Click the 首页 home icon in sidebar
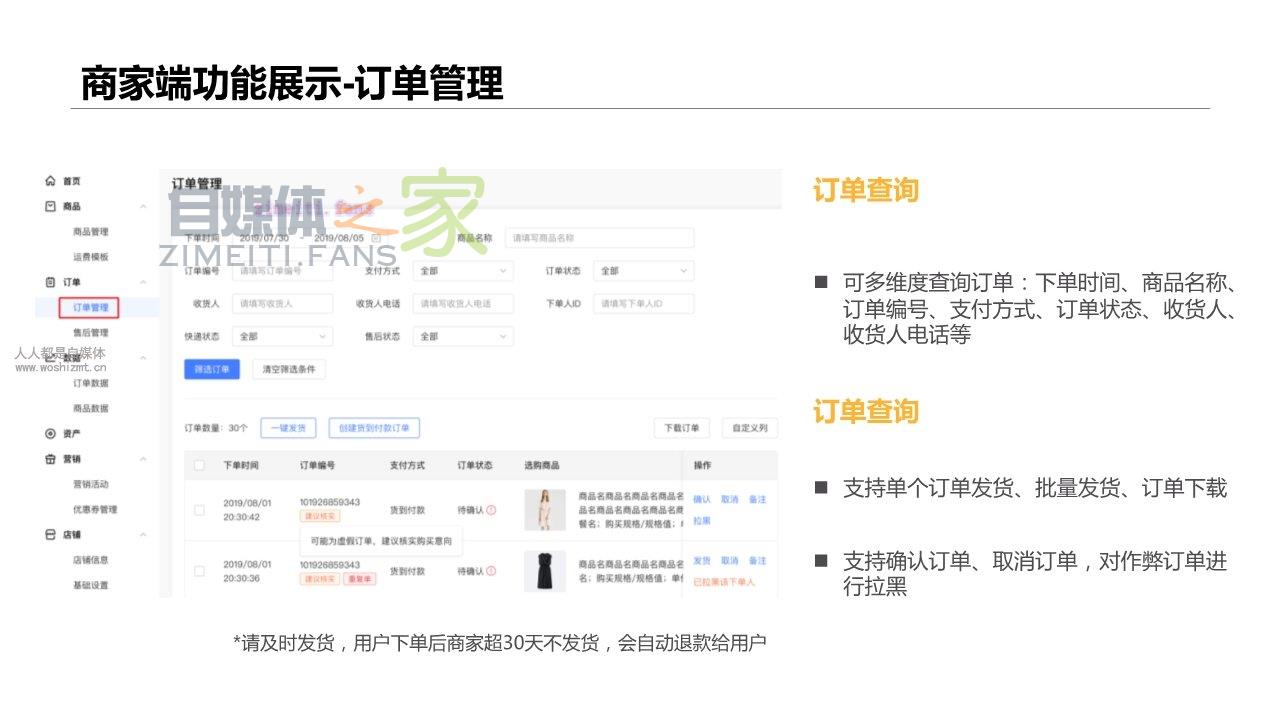Viewport: 1280px width, 720px height. click(50, 181)
